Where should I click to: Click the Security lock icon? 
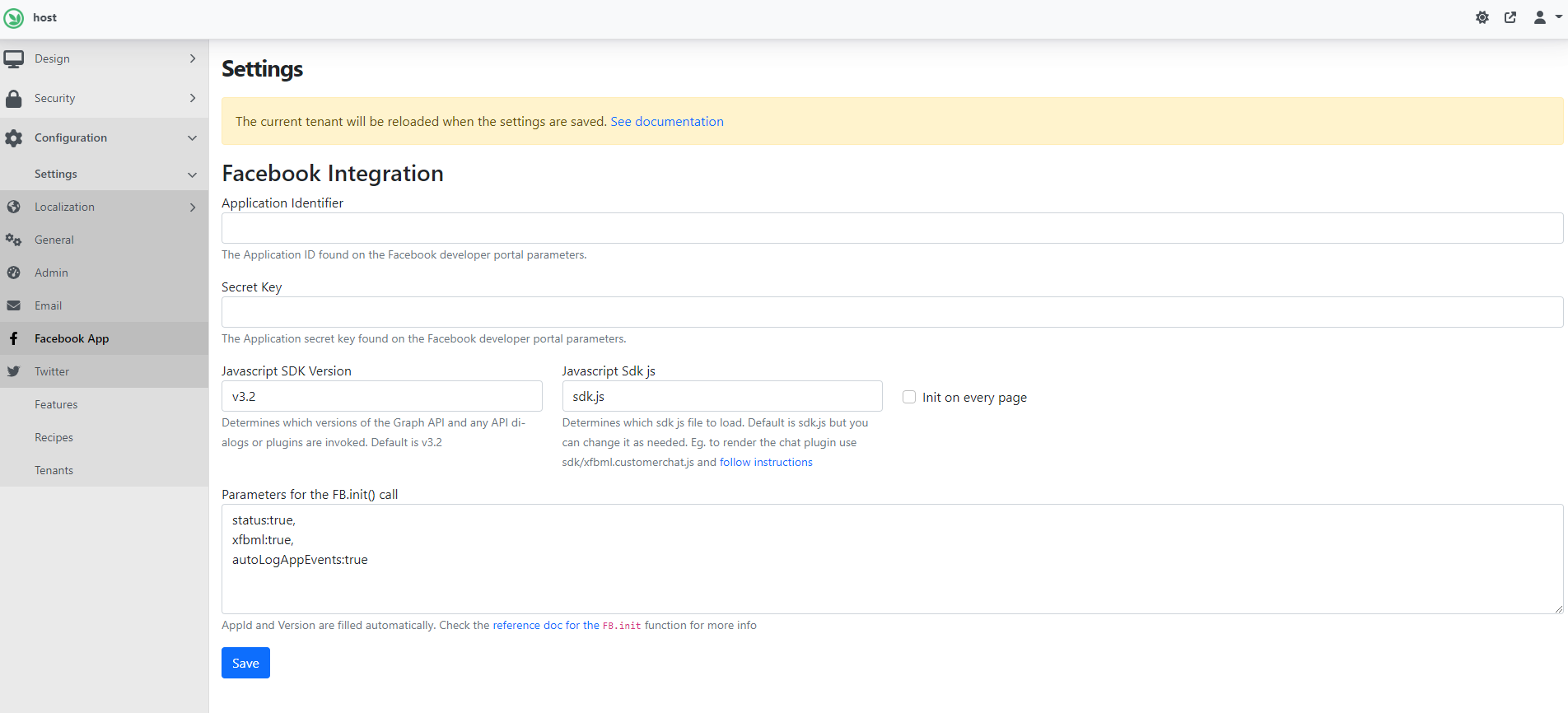(13, 99)
